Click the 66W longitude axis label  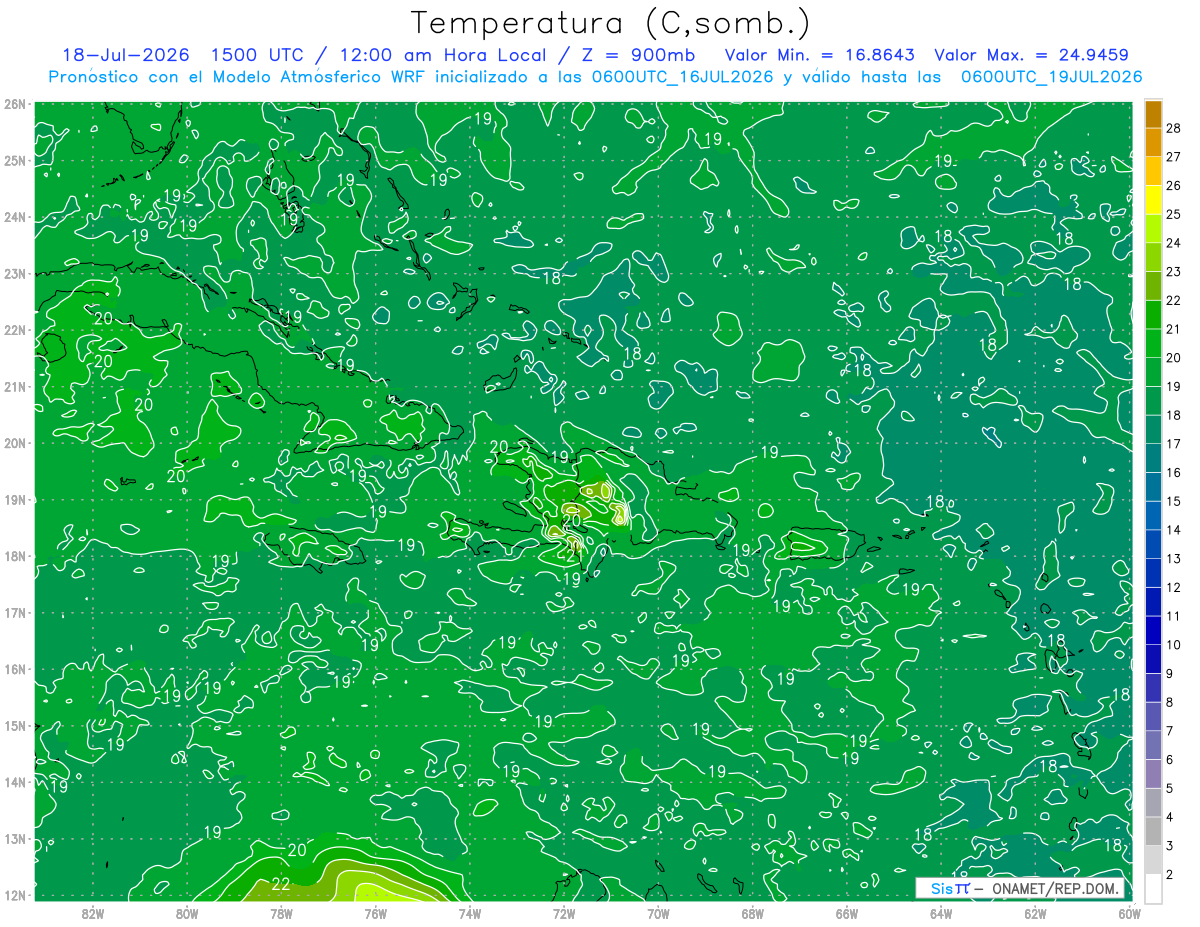(846, 912)
